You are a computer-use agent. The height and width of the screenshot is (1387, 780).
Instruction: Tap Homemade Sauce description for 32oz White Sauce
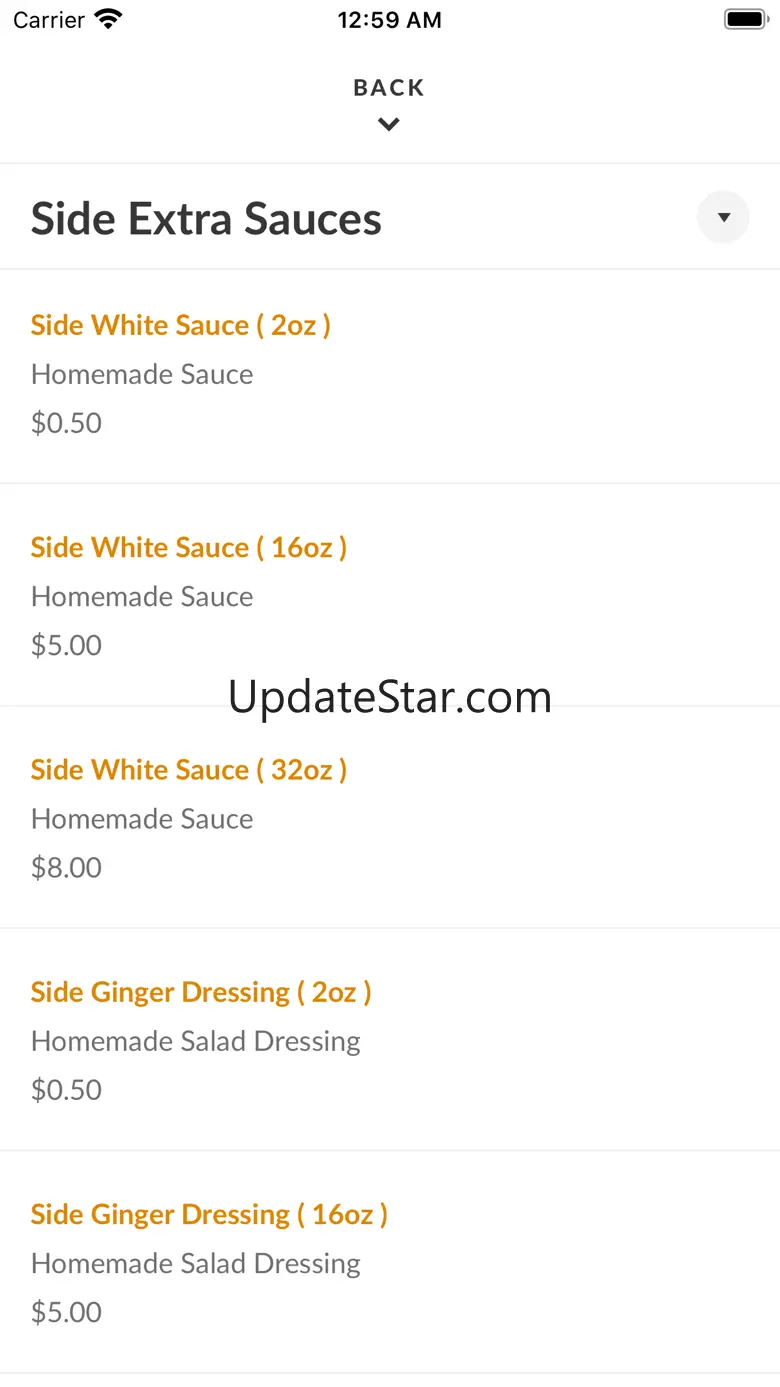pos(142,818)
